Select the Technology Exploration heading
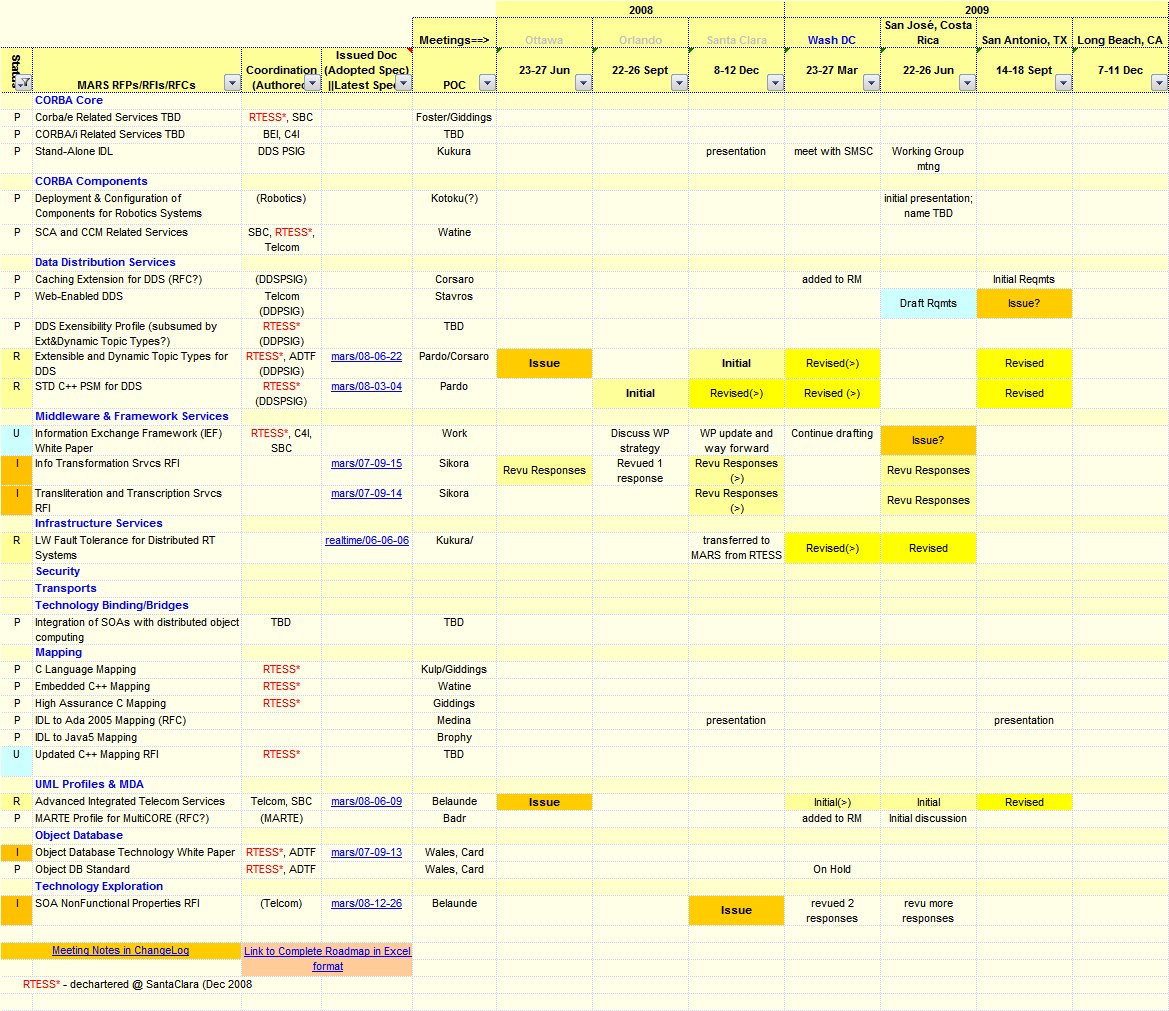Image resolution: width=1169 pixels, height=1011 pixels. [x=99, y=886]
